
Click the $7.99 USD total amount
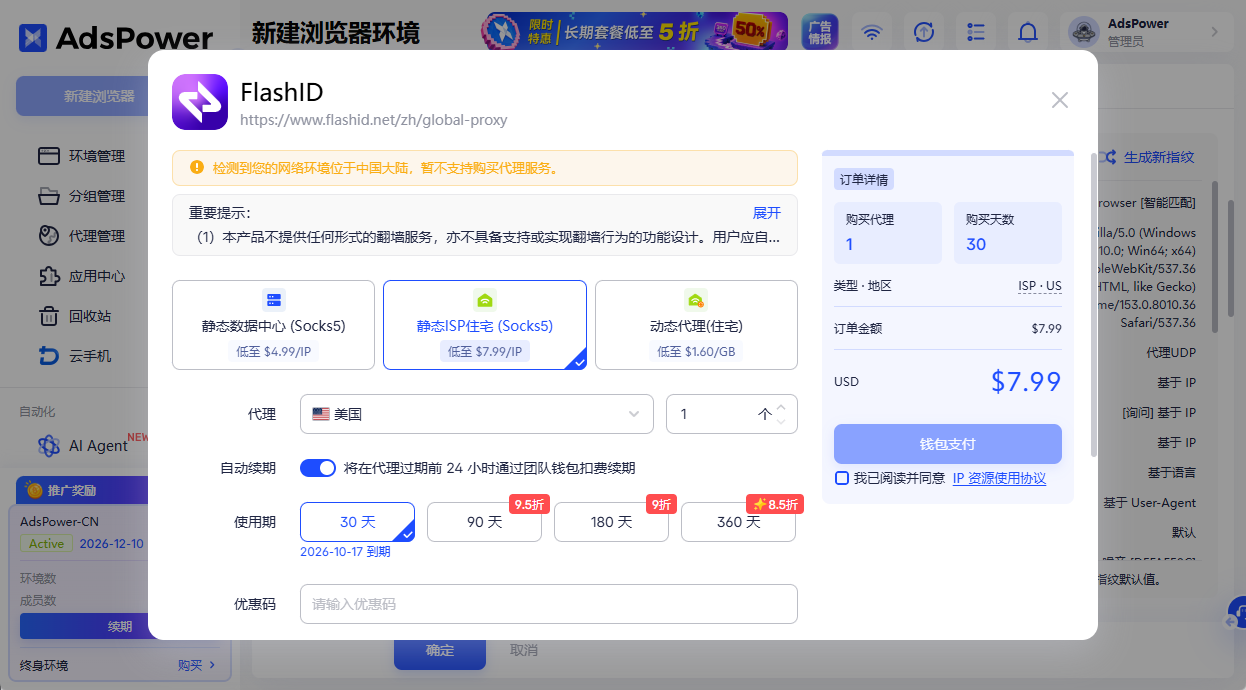point(1026,381)
